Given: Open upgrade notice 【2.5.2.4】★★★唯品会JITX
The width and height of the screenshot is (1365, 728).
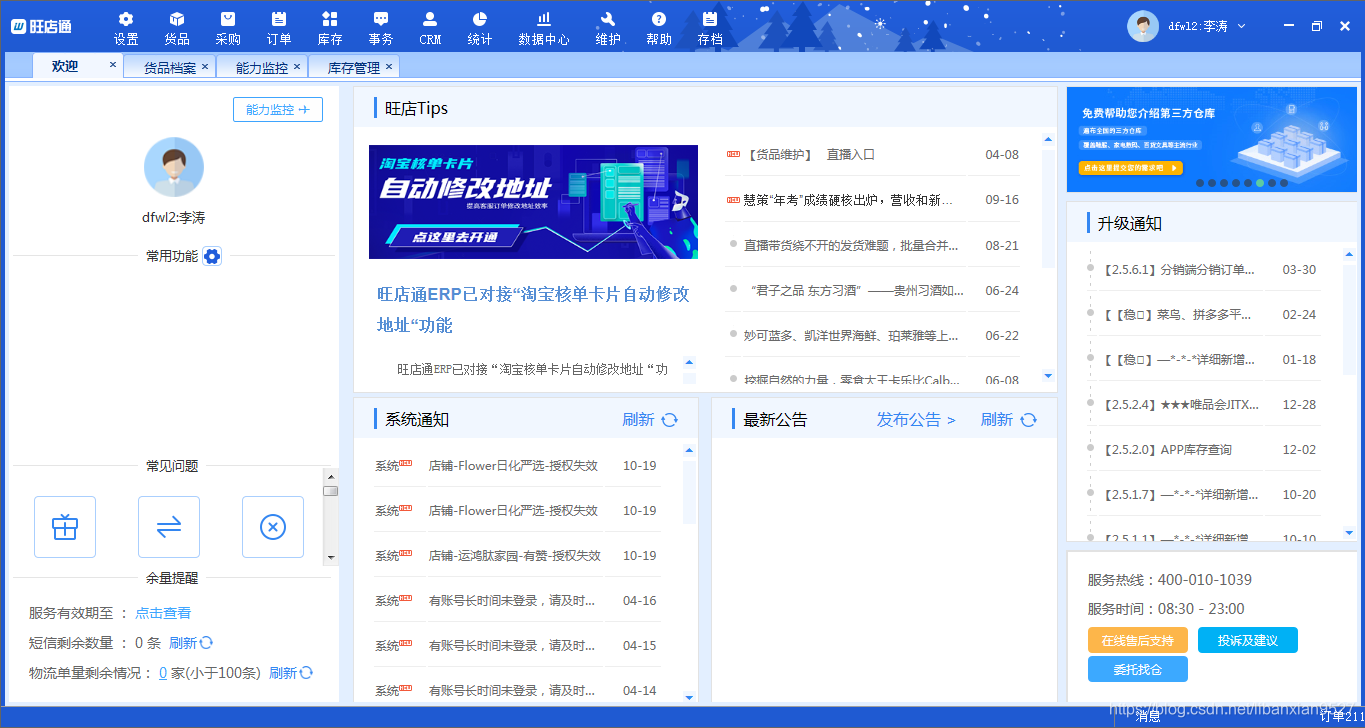Looking at the screenshot, I should [x=1180, y=404].
